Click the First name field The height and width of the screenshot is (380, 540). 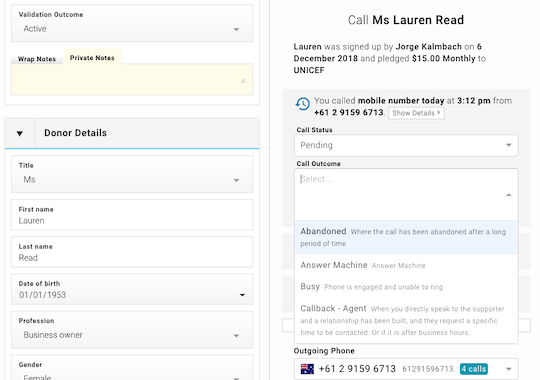[x=132, y=215]
